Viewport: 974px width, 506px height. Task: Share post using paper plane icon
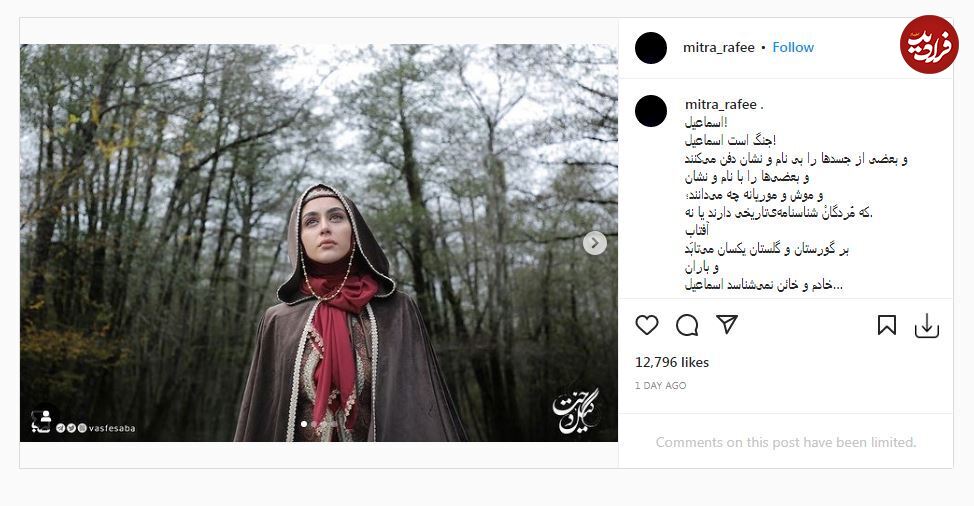[727, 324]
